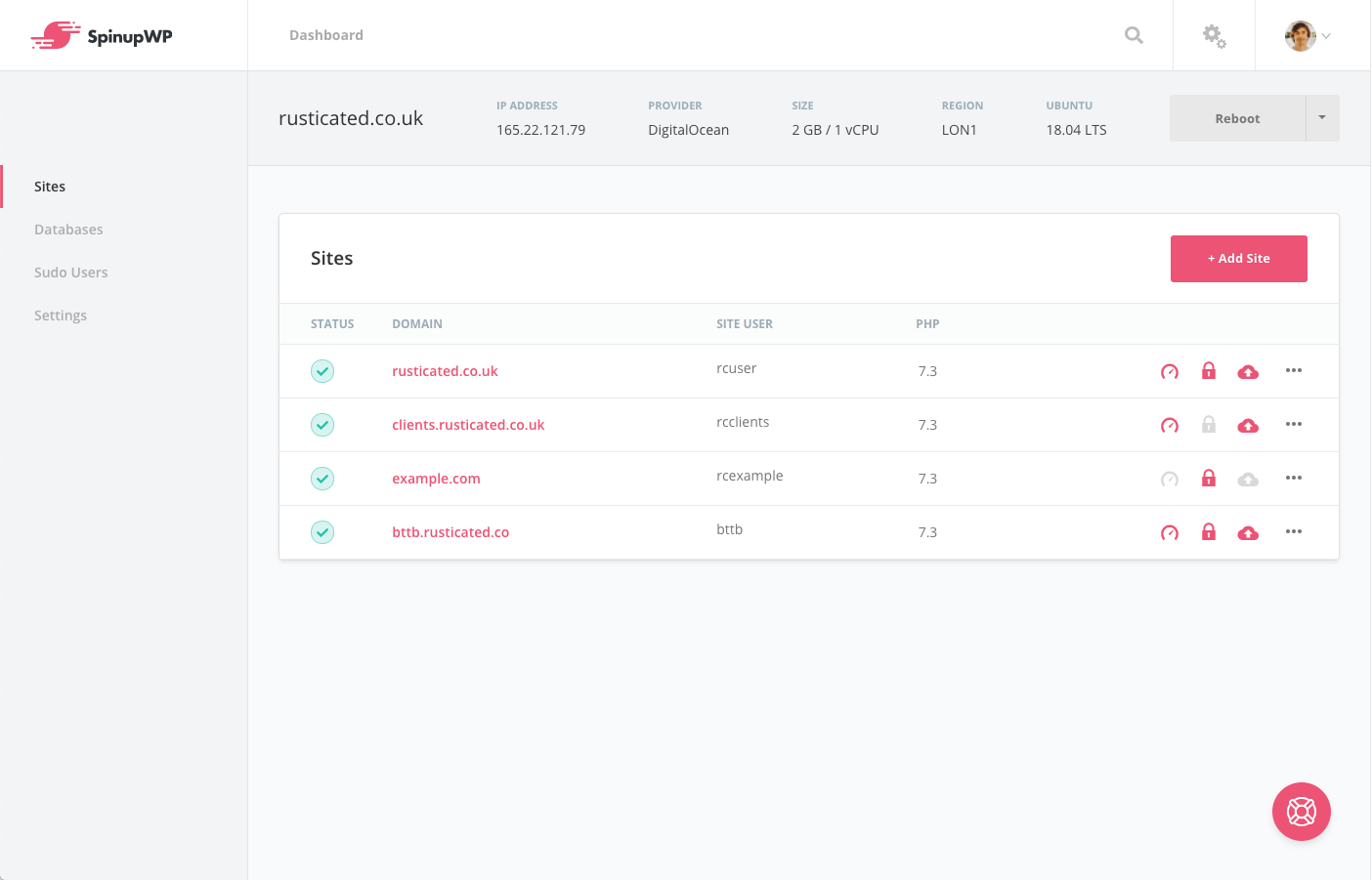Screen dimensions: 1372x880
Task: Open more actions menu for bttb.rusticated.co
Action: (x=1294, y=531)
